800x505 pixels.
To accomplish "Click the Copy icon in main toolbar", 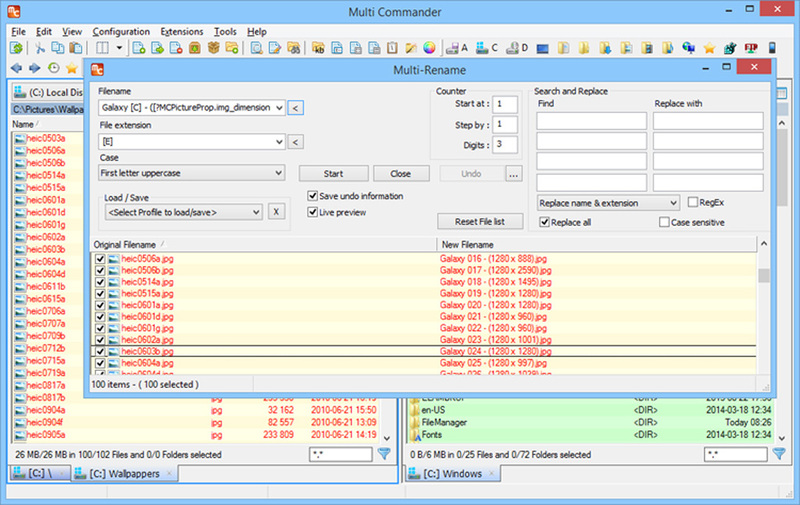I will click(58, 48).
